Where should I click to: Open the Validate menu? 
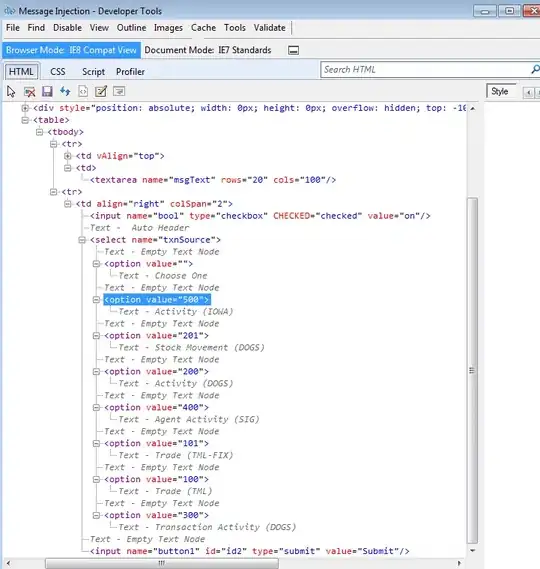coord(269,28)
